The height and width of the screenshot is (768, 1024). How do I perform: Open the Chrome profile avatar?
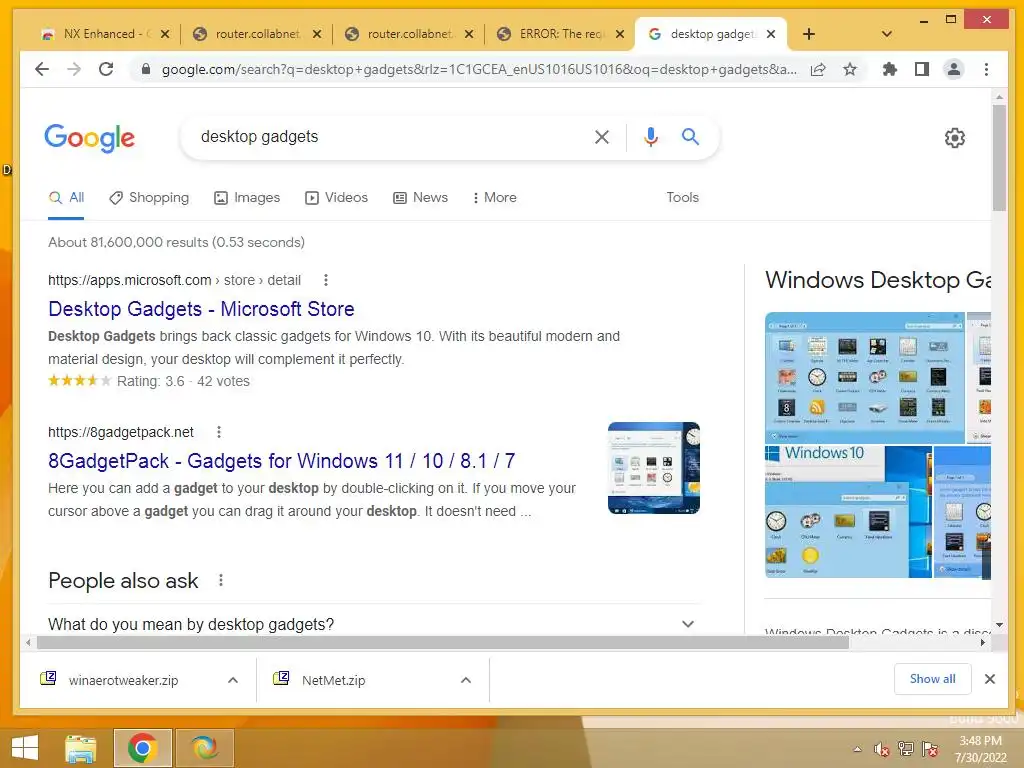pyautogui.click(x=953, y=69)
